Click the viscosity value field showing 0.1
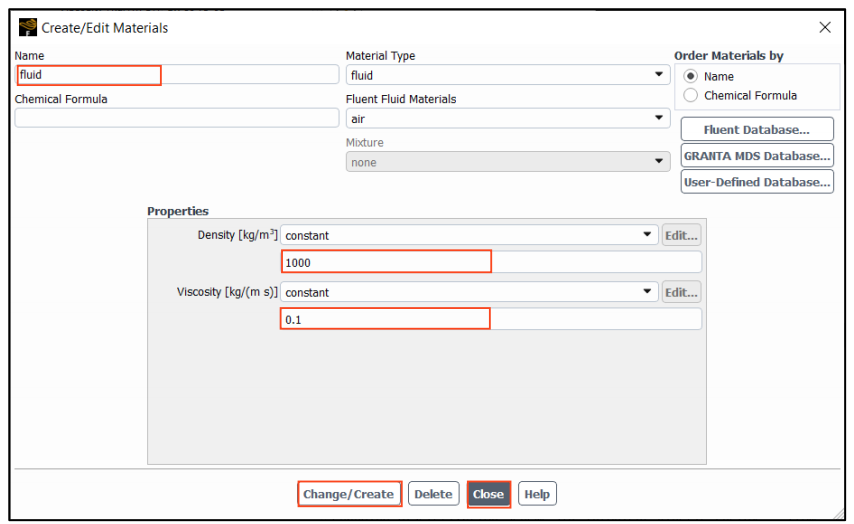Viewport: 854px width, 524px height. tap(491, 319)
